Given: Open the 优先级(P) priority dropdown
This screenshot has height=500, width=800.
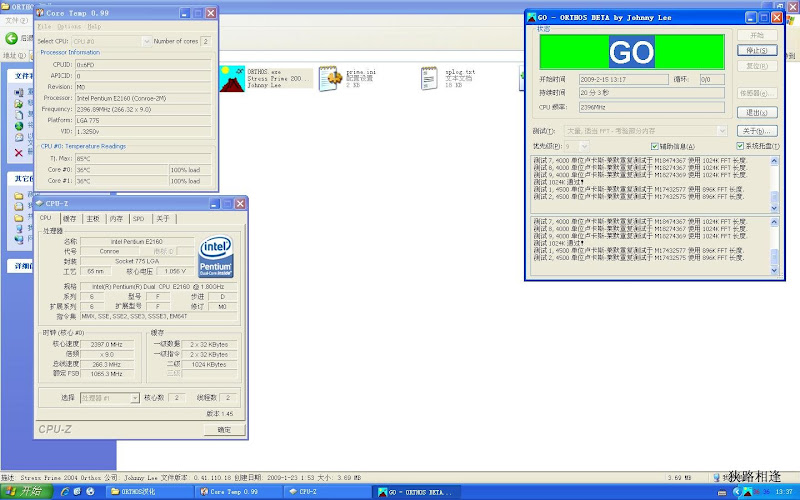Looking at the screenshot, I should pos(584,146).
